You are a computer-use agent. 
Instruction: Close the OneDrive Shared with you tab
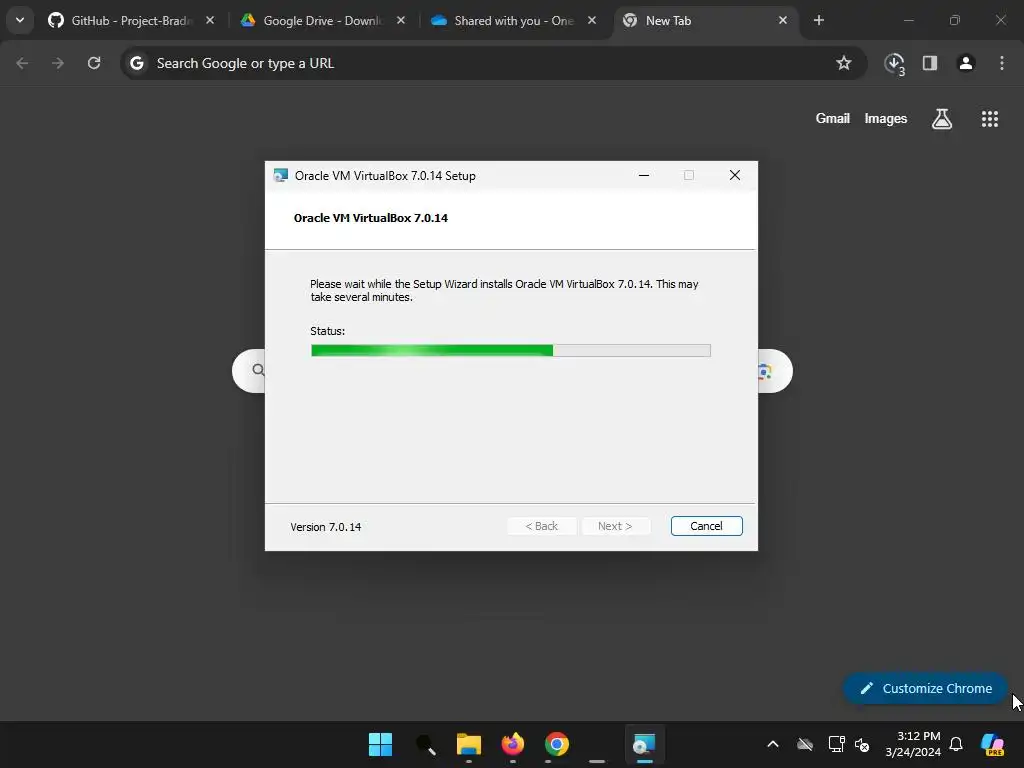[x=592, y=20]
